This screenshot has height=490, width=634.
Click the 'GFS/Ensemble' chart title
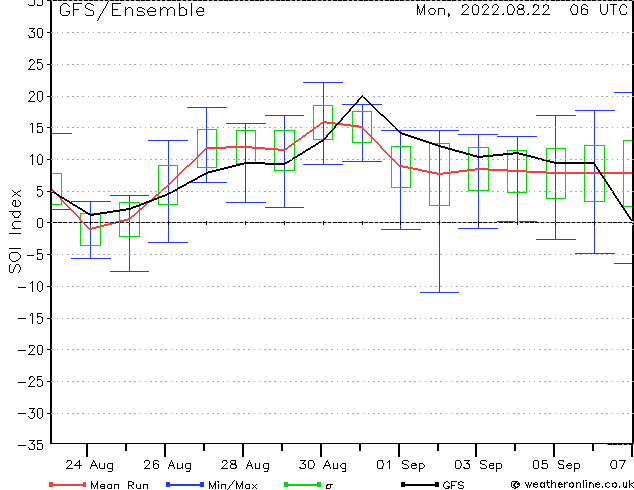point(132,10)
